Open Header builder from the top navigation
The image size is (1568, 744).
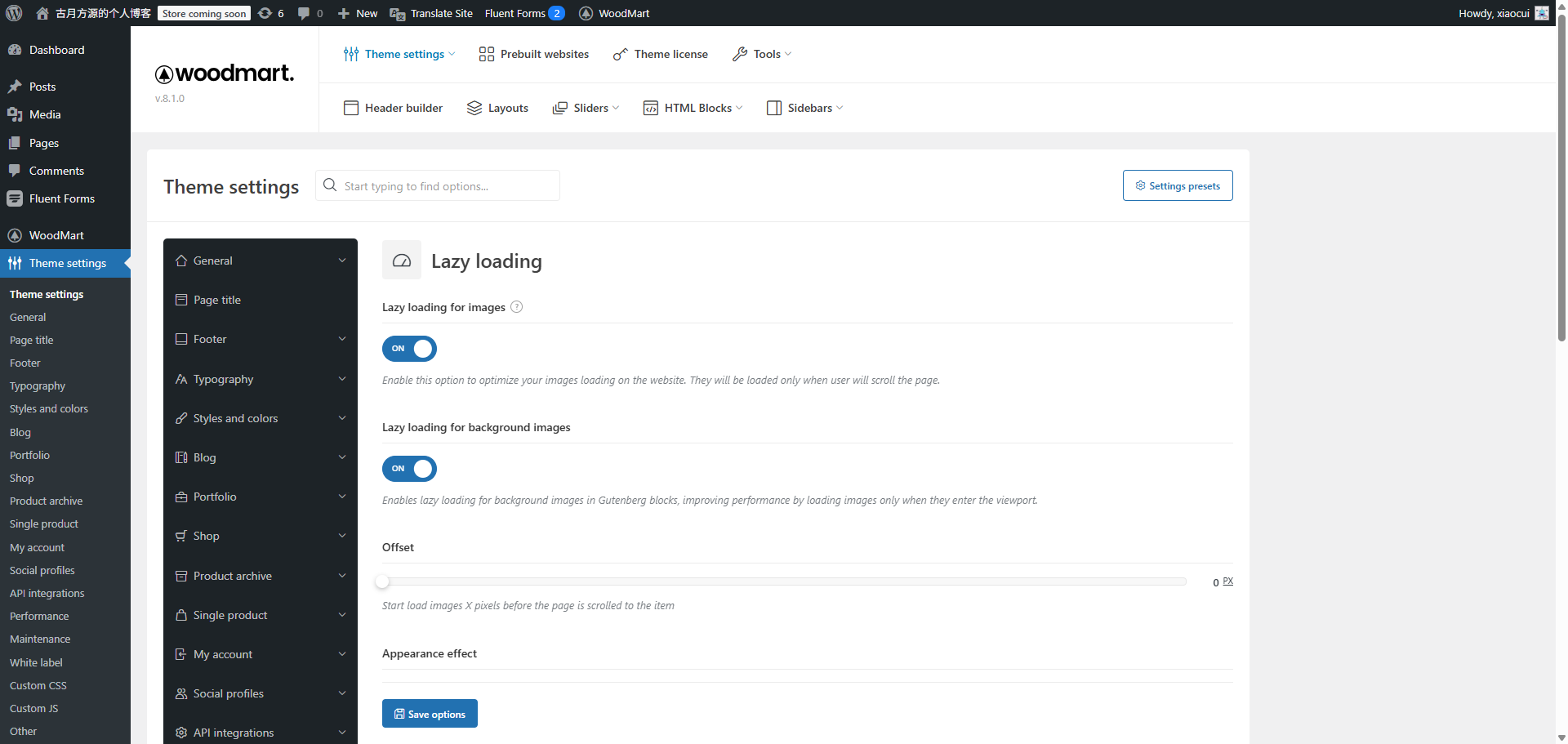point(393,108)
